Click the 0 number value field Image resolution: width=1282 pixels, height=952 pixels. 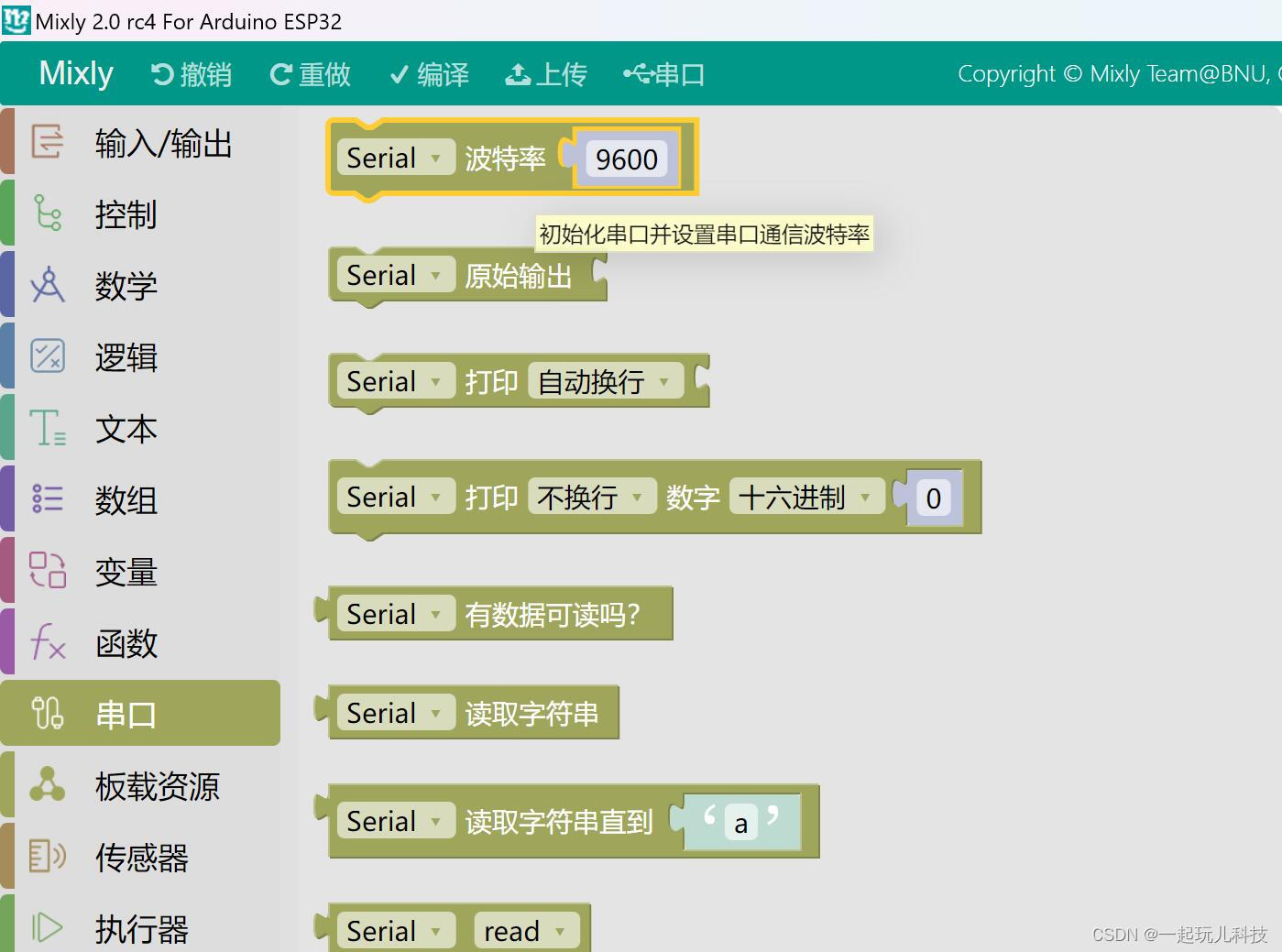click(934, 498)
